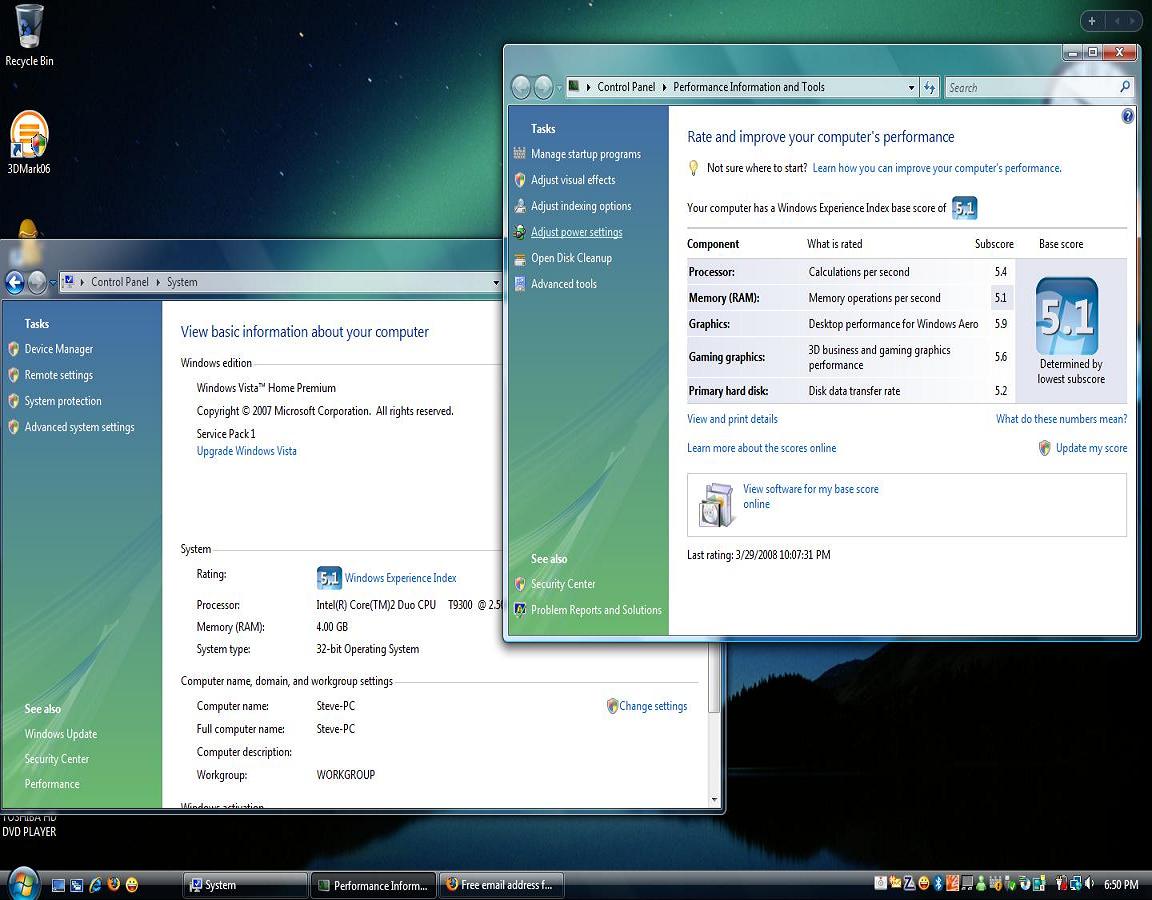Switch to System taskbar button
The height and width of the screenshot is (900, 1152).
pyautogui.click(x=245, y=885)
